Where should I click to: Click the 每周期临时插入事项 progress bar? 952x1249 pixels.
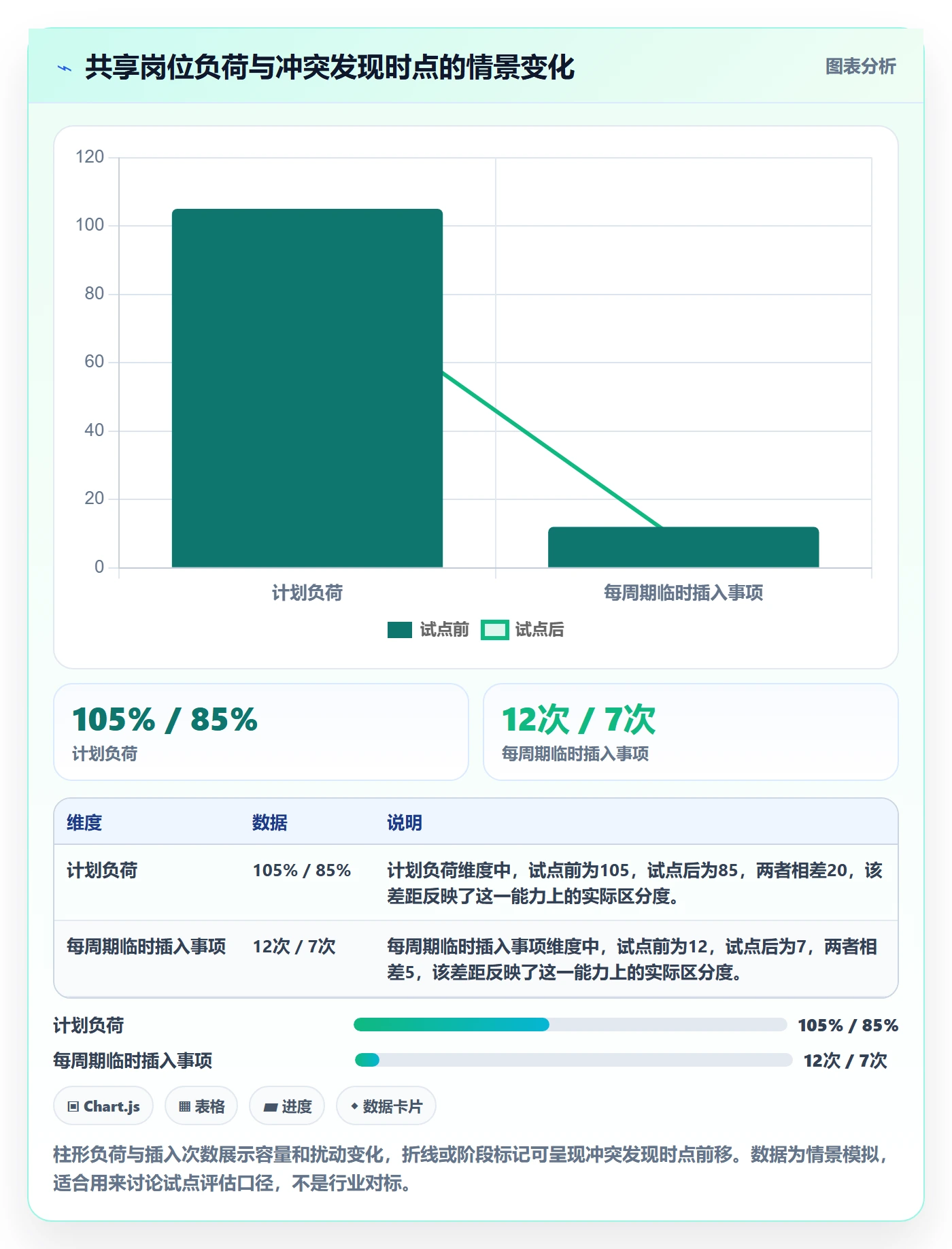(x=573, y=1060)
